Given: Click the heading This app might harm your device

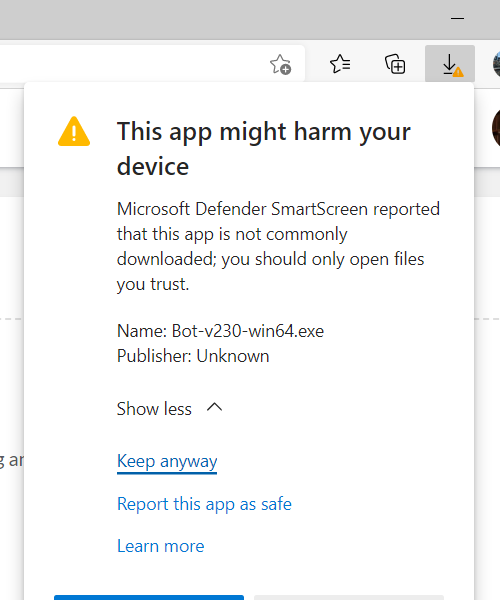Looking at the screenshot, I should [x=264, y=148].
